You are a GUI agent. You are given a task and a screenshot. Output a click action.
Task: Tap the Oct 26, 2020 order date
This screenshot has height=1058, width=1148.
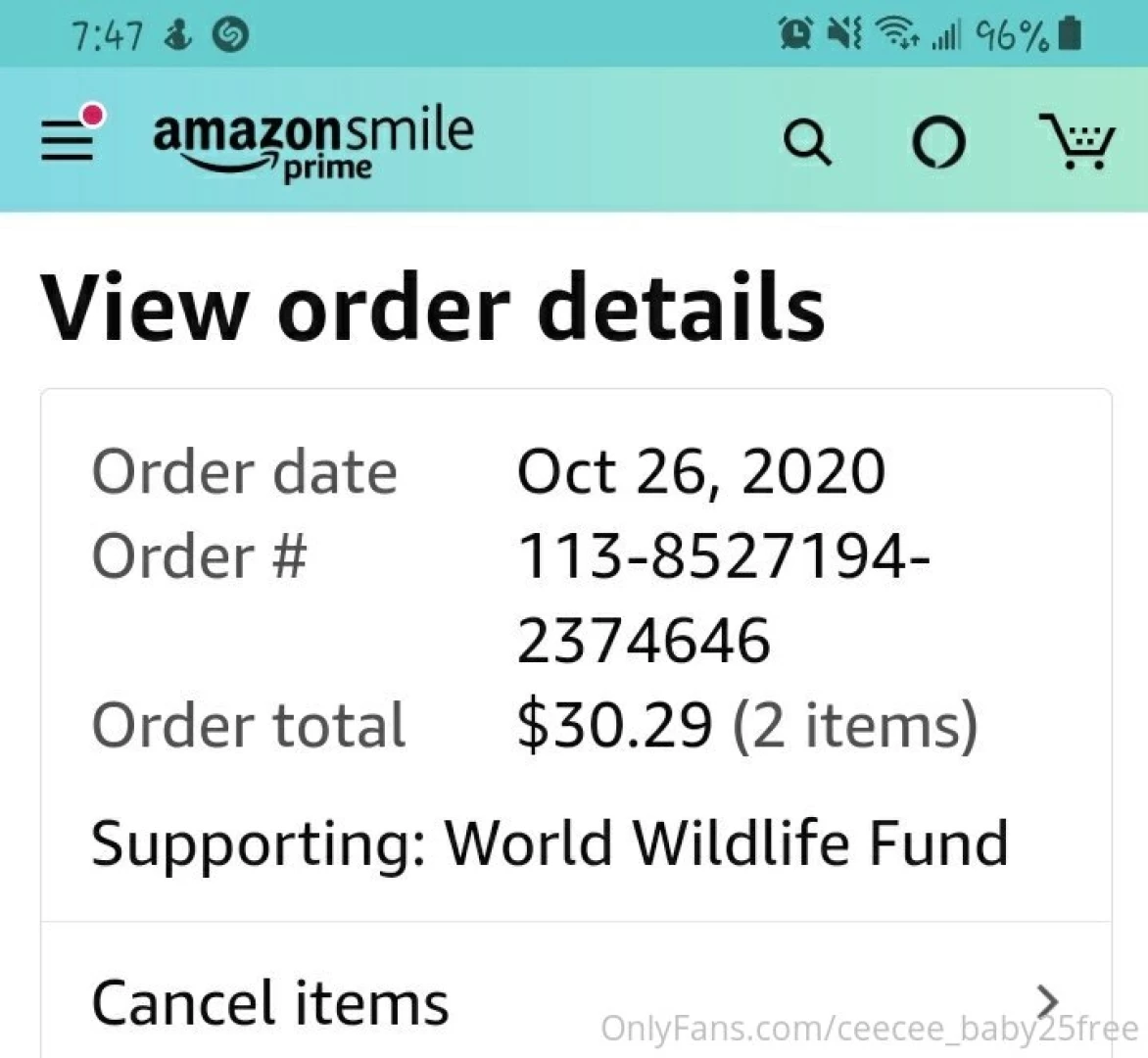tap(700, 471)
